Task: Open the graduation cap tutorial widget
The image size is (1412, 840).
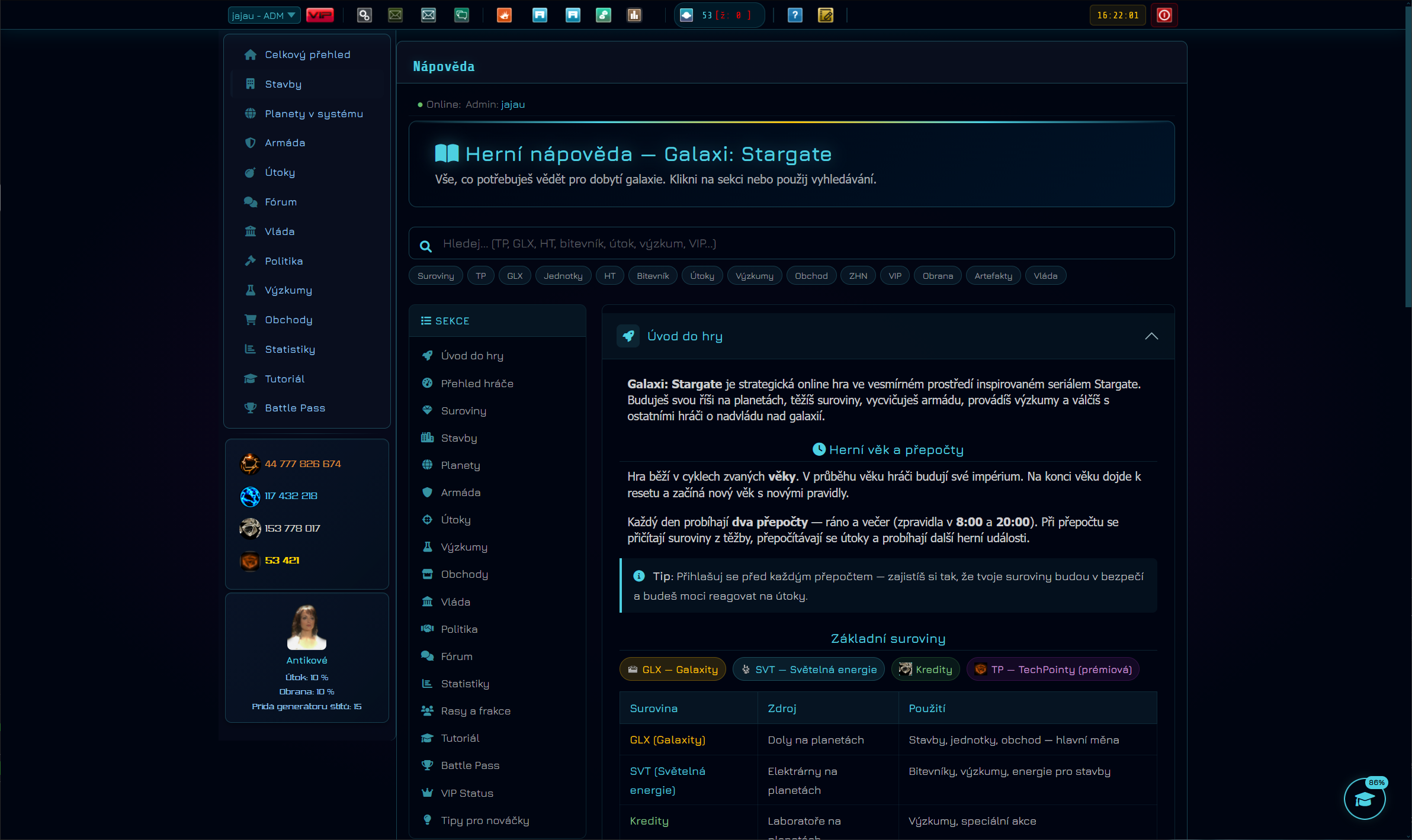Action: 1365,799
